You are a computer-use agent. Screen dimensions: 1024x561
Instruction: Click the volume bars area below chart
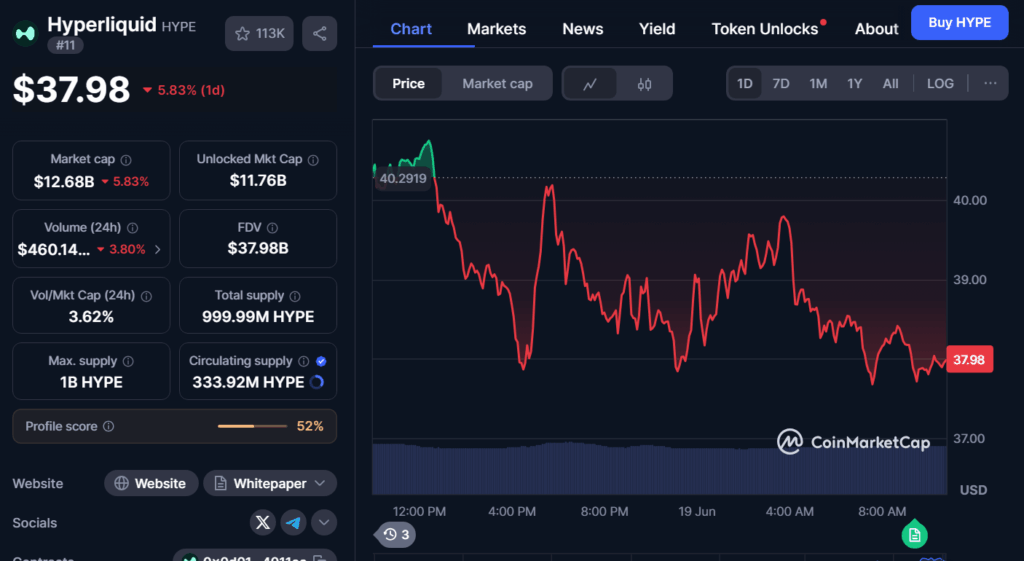660,468
